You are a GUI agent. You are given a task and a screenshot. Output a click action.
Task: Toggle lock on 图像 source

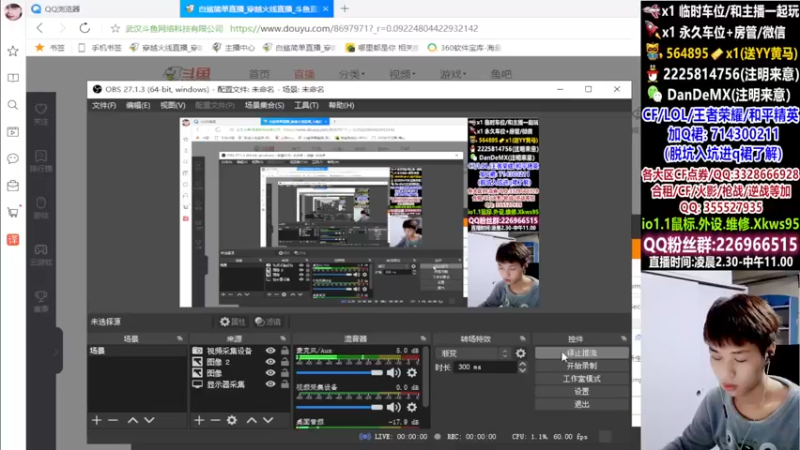[x=285, y=373]
